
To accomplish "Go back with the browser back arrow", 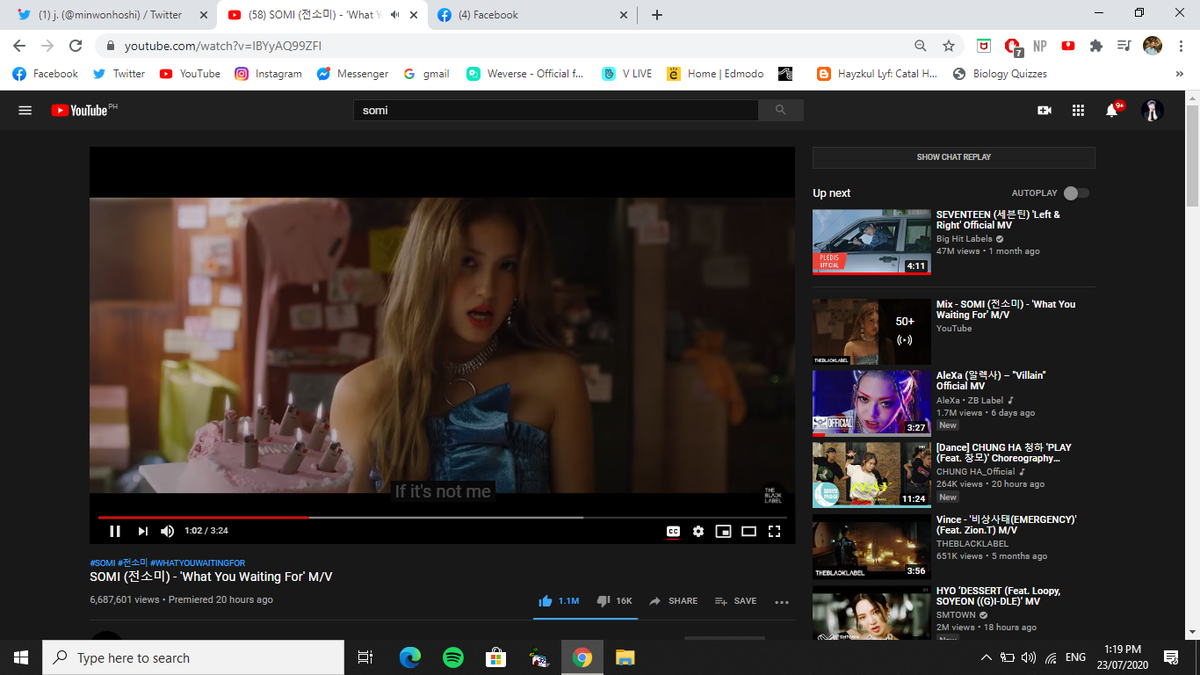I will (x=19, y=46).
